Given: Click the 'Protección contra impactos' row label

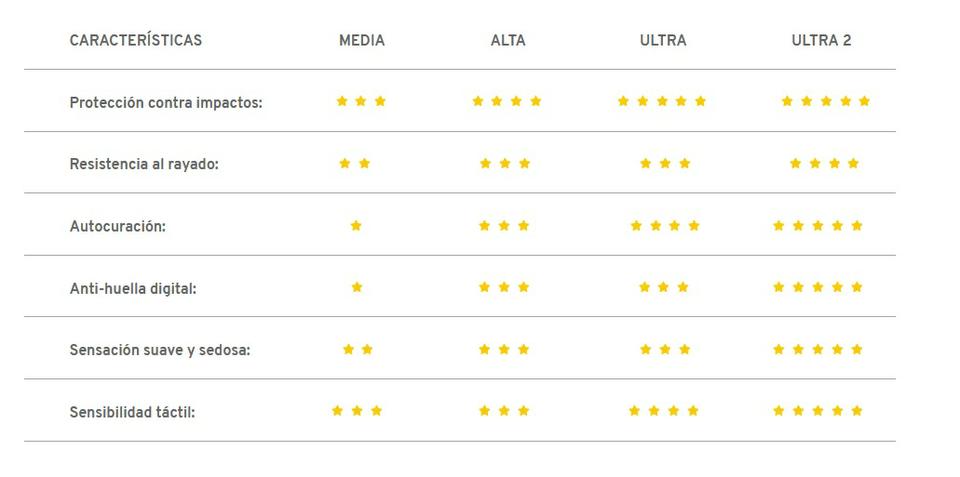Looking at the screenshot, I should (166, 103).
